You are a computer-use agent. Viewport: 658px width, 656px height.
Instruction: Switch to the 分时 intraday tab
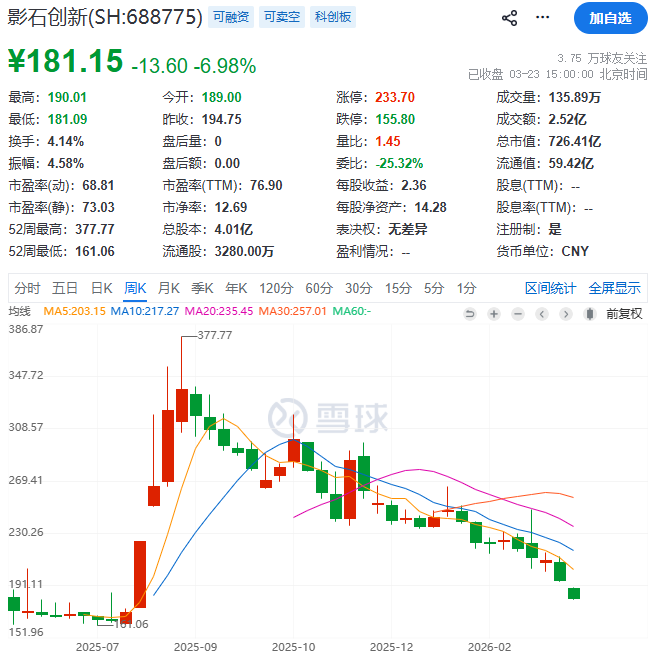28,288
